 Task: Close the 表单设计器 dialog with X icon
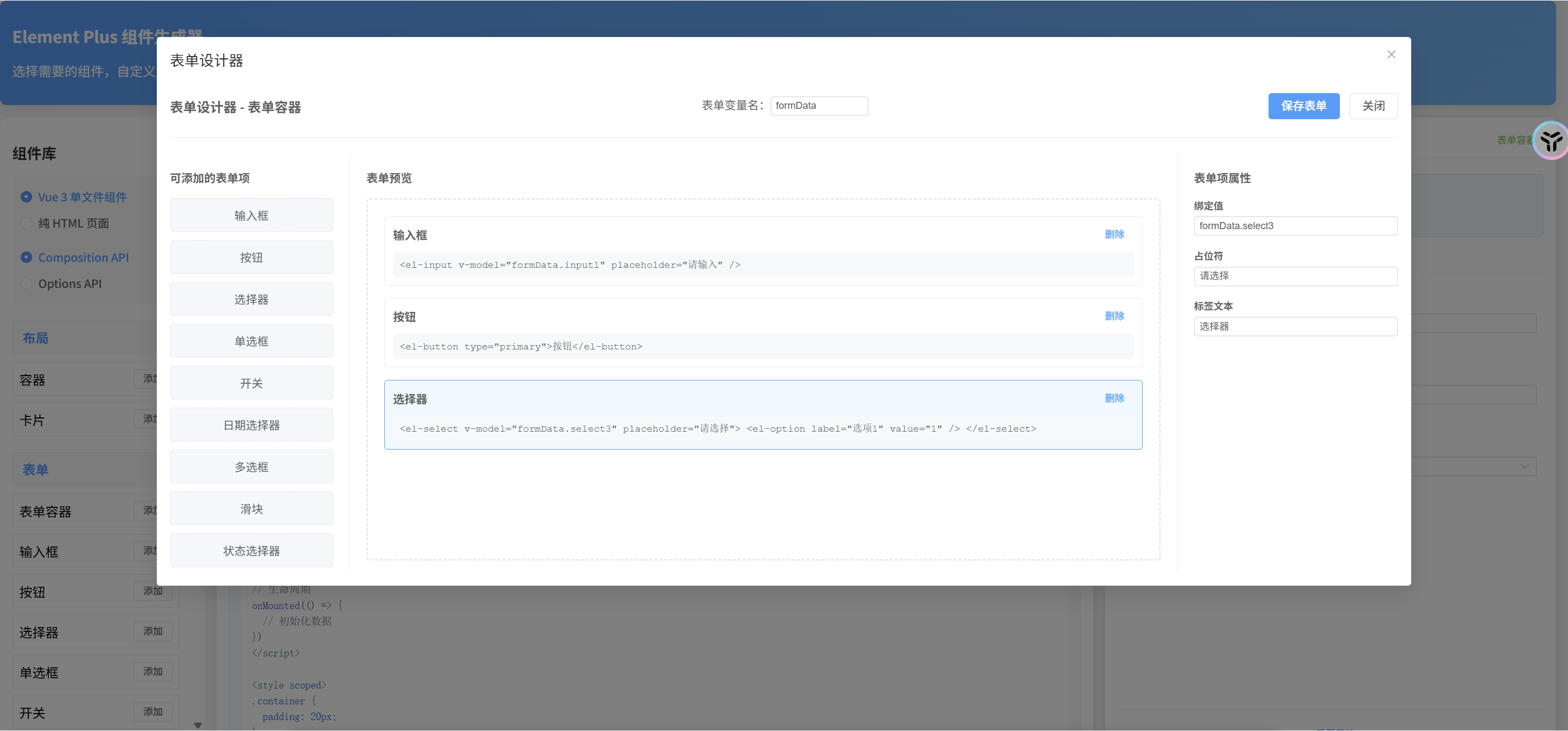click(x=1391, y=55)
